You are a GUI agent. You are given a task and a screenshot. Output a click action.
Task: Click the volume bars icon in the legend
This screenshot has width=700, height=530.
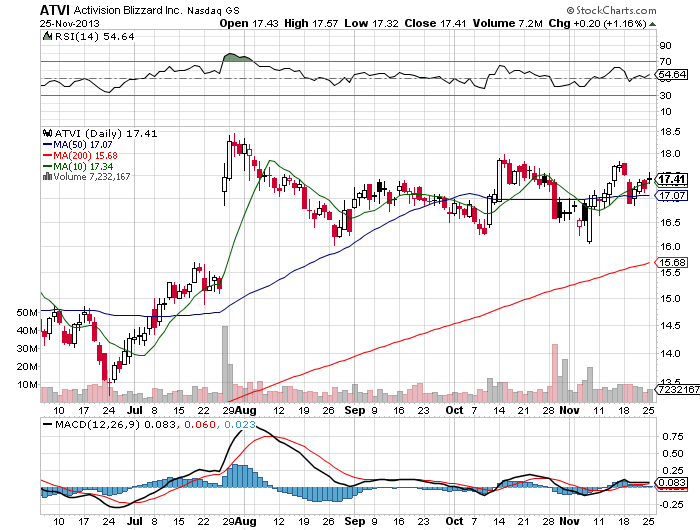click(x=47, y=177)
